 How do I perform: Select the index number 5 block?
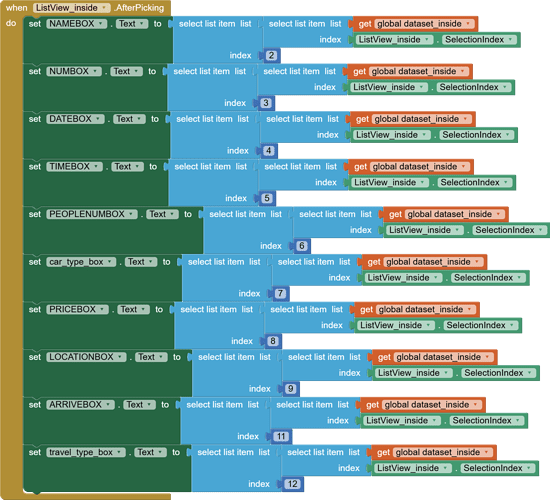coord(267,198)
